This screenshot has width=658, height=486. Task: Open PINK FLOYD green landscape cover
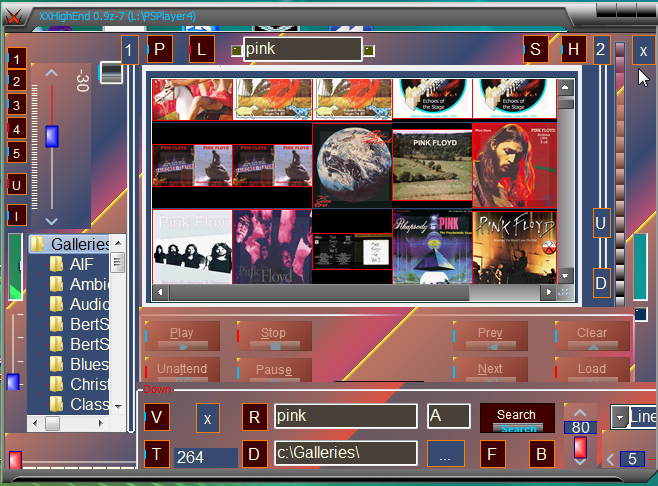pyautogui.click(x=432, y=165)
